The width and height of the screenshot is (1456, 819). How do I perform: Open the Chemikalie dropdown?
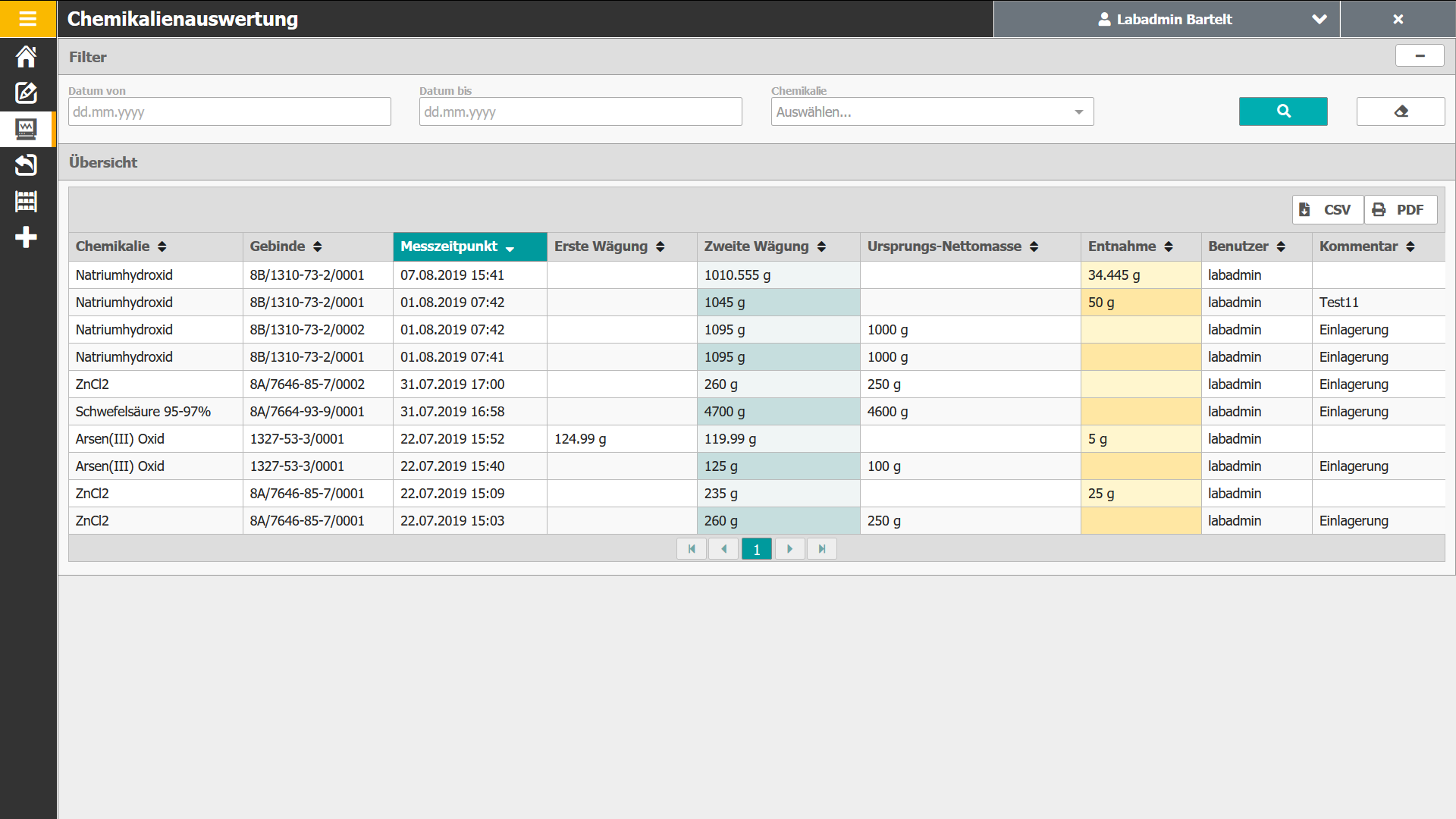tap(932, 112)
